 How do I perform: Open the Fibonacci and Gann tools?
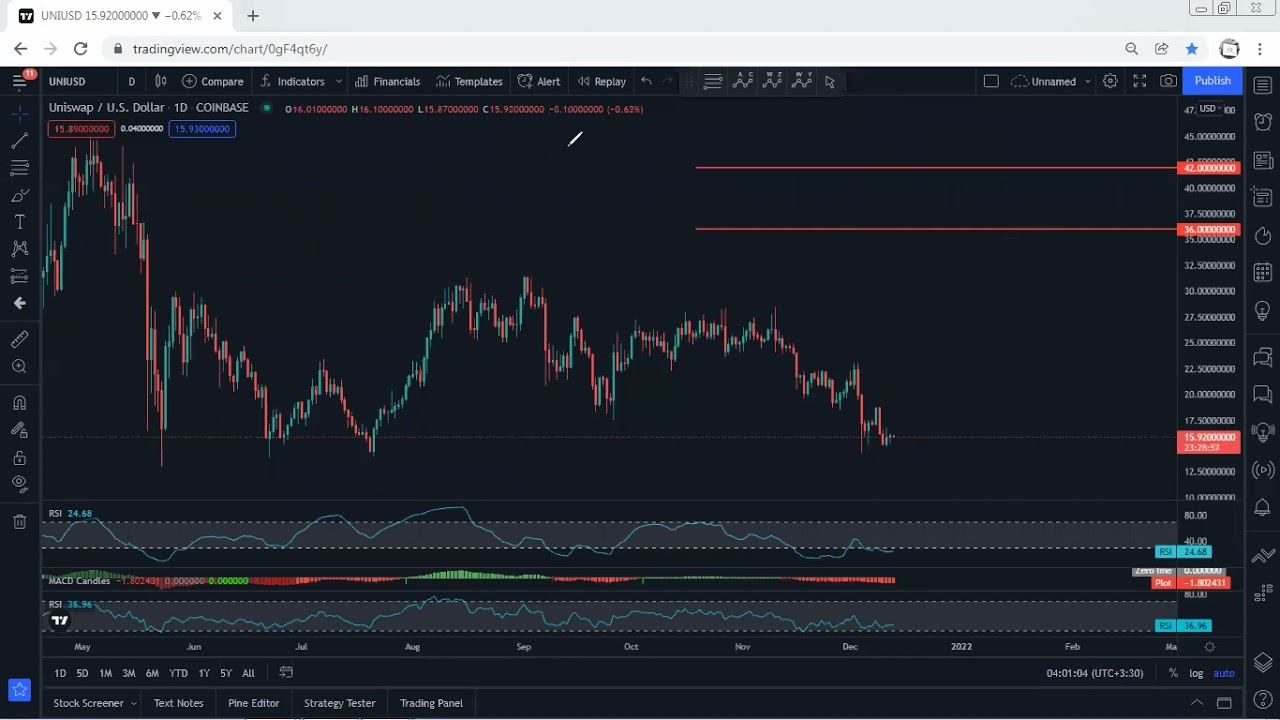point(19,168)
